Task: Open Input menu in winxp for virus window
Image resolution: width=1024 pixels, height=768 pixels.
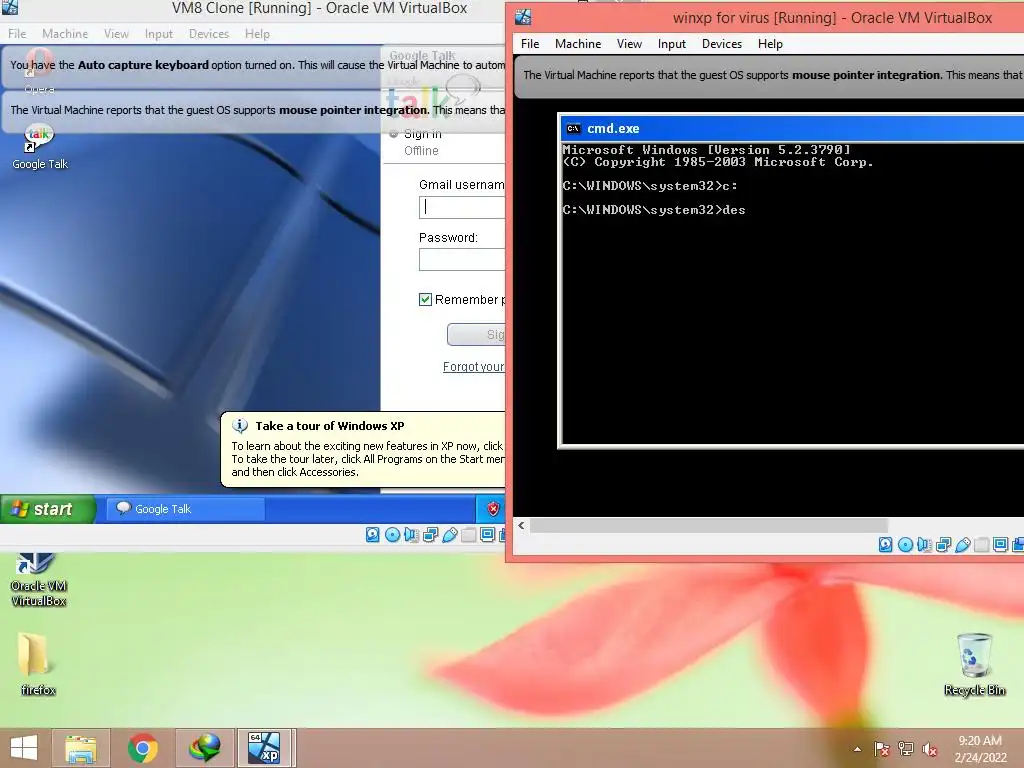Action: (671, 44)
